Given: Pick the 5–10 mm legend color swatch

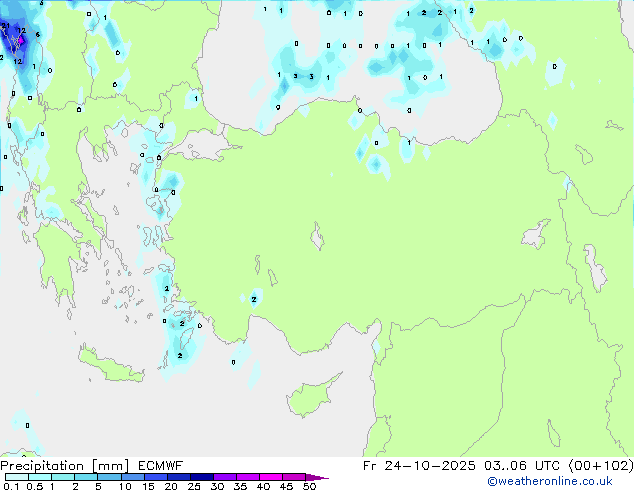Looking at the screenshot, I should click(x=109, y=477).
